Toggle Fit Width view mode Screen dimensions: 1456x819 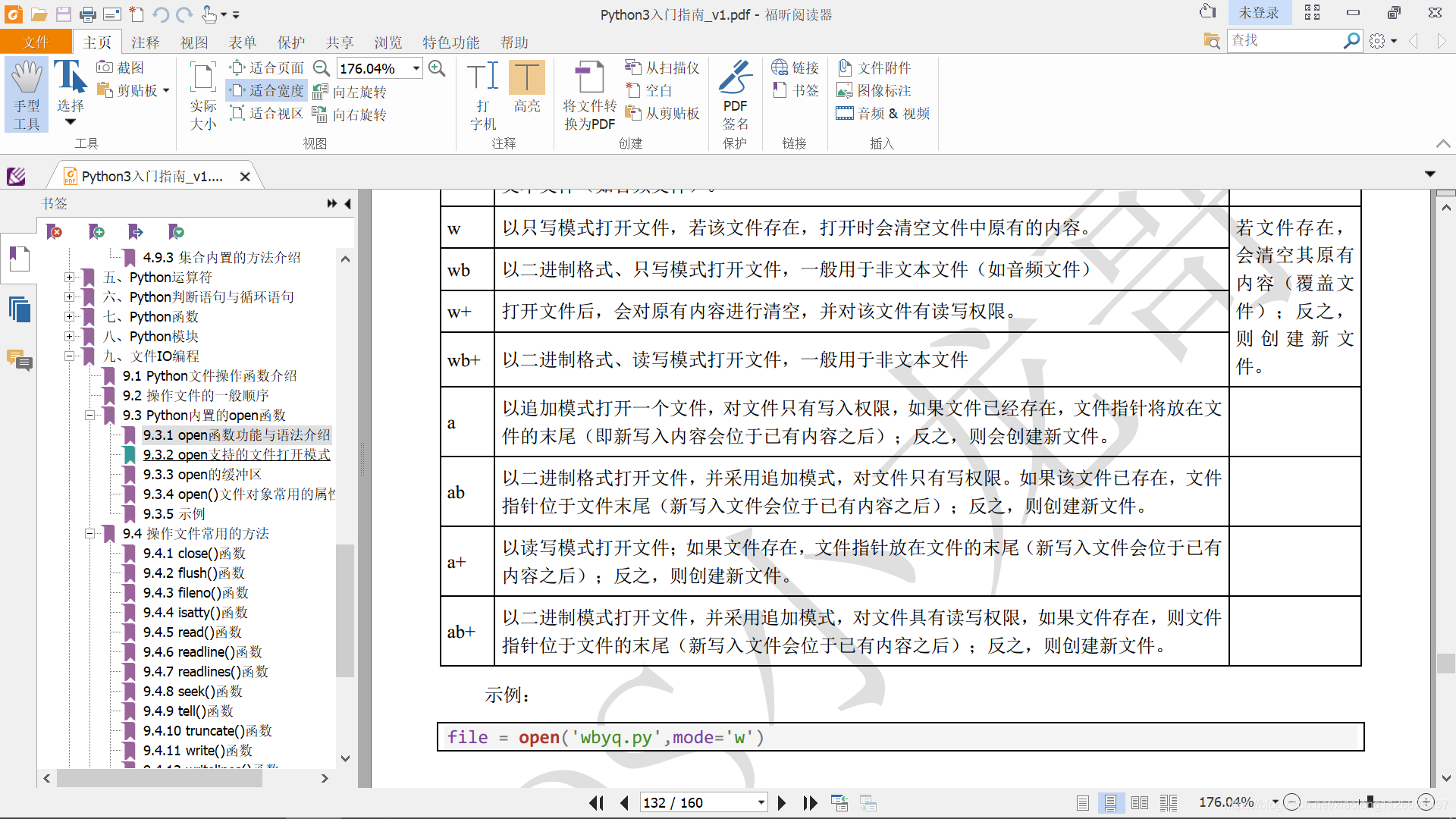[x=267, y=91]
